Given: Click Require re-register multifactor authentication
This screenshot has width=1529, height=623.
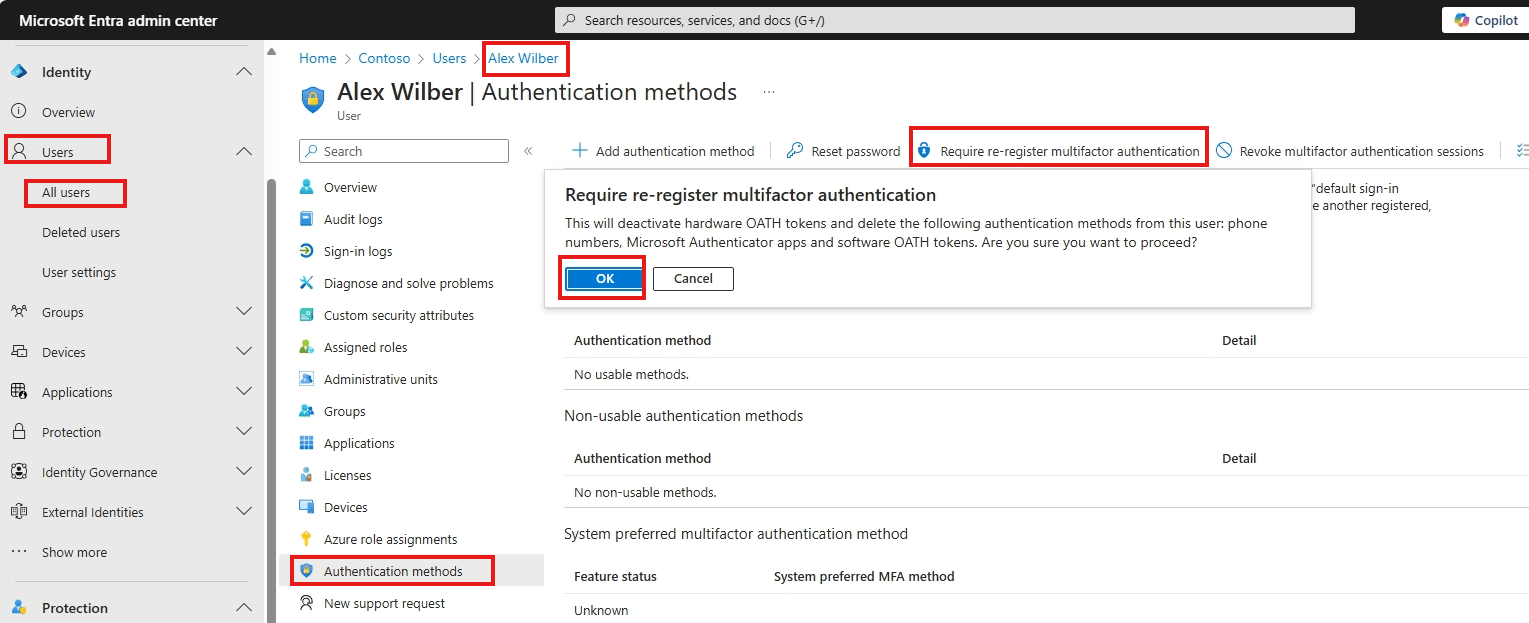Looking at the screenshot, I should pos(1058,151).
